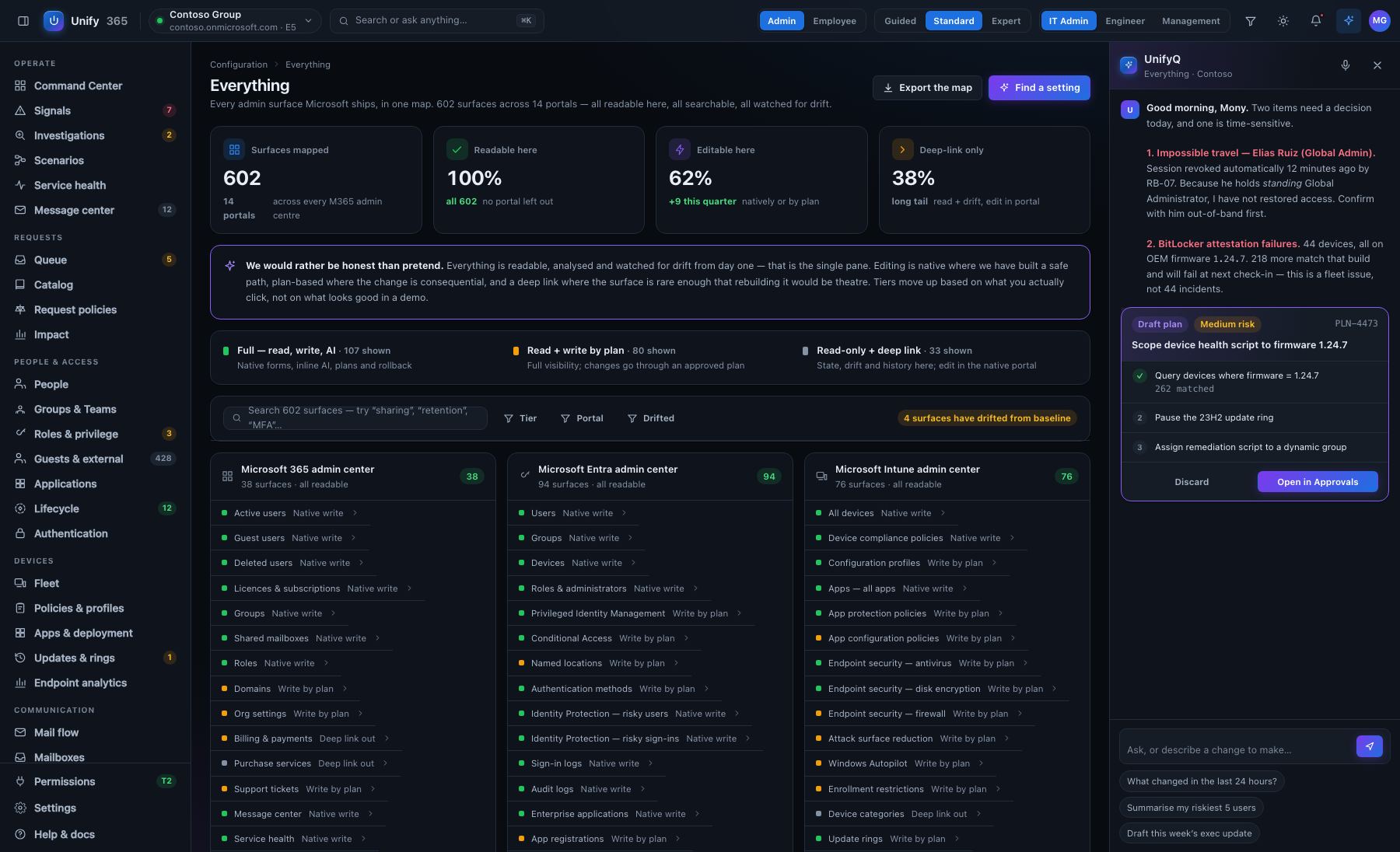The image size is (1400, 852).
Task: Click the Find a setting button
Action: coord(1039,88)
